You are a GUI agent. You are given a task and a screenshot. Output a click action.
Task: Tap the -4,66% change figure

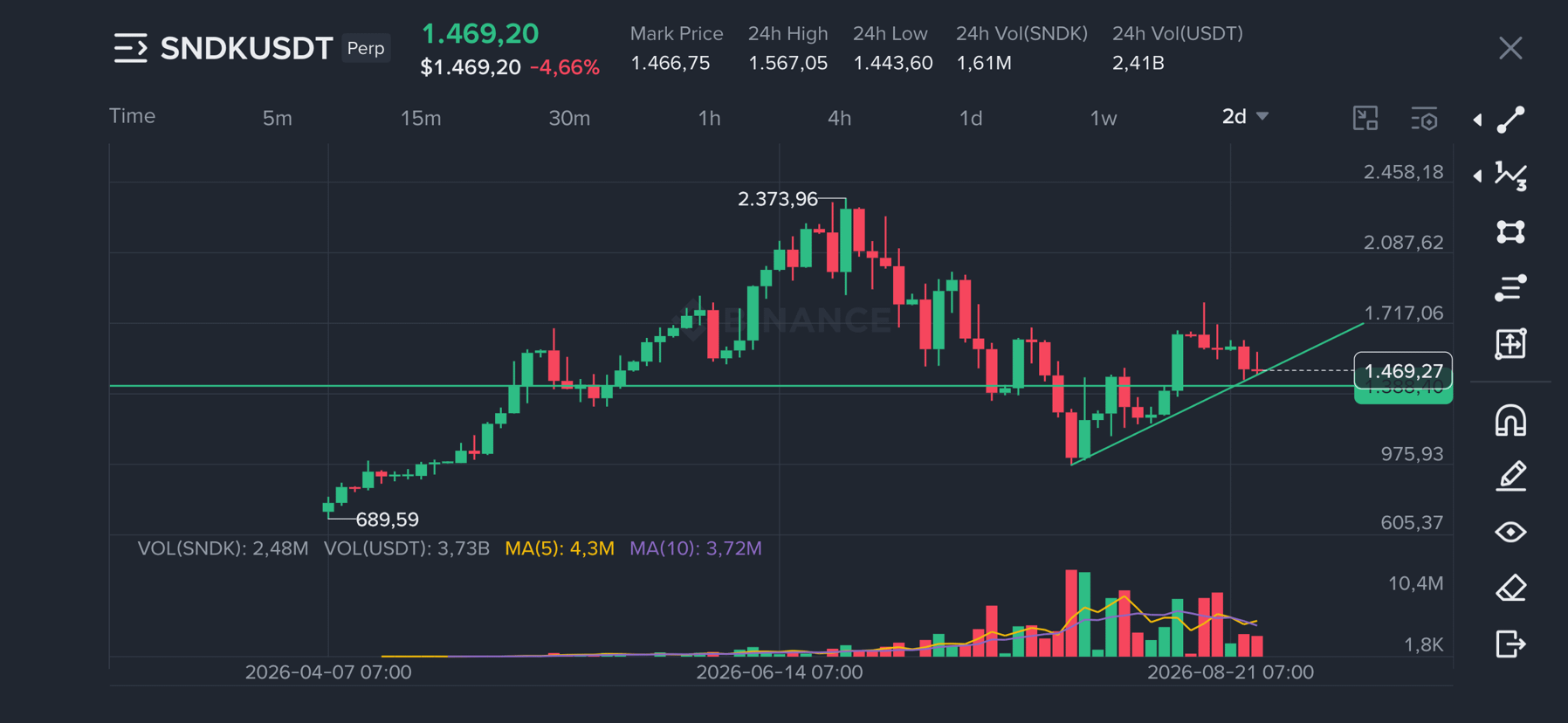(565, 67)
